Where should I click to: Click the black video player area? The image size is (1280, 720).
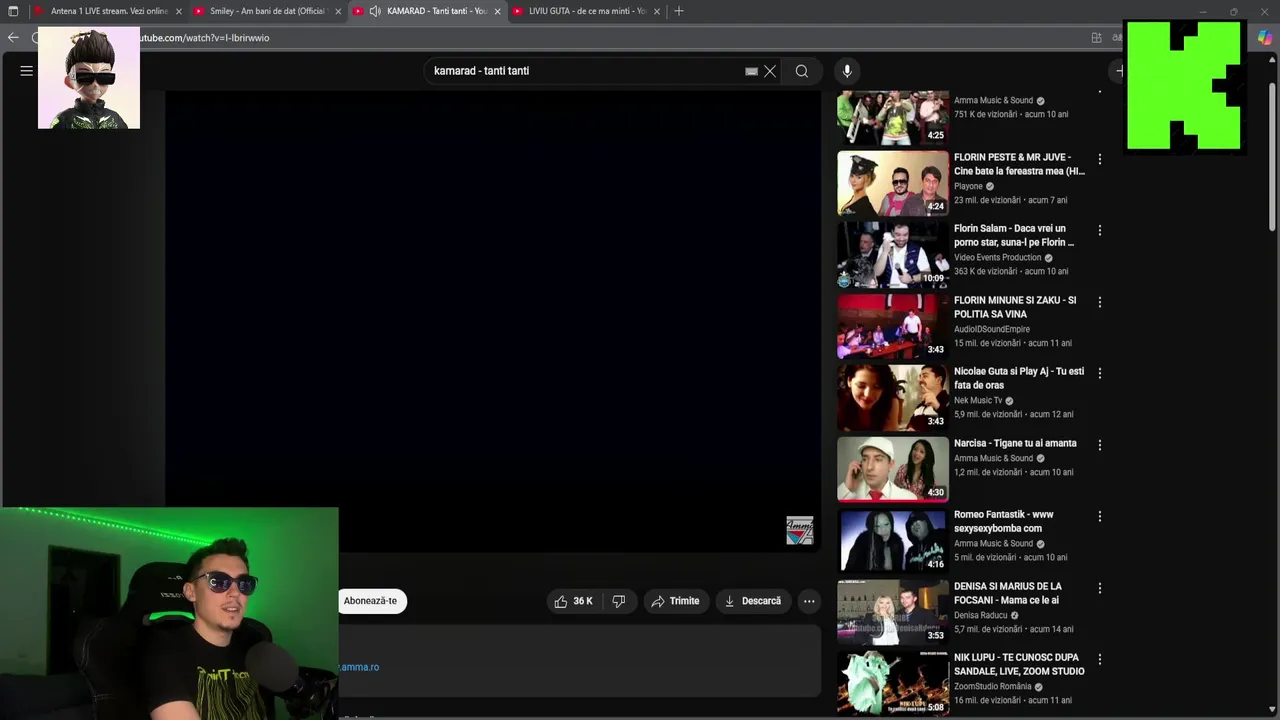[x=493, y=321]
